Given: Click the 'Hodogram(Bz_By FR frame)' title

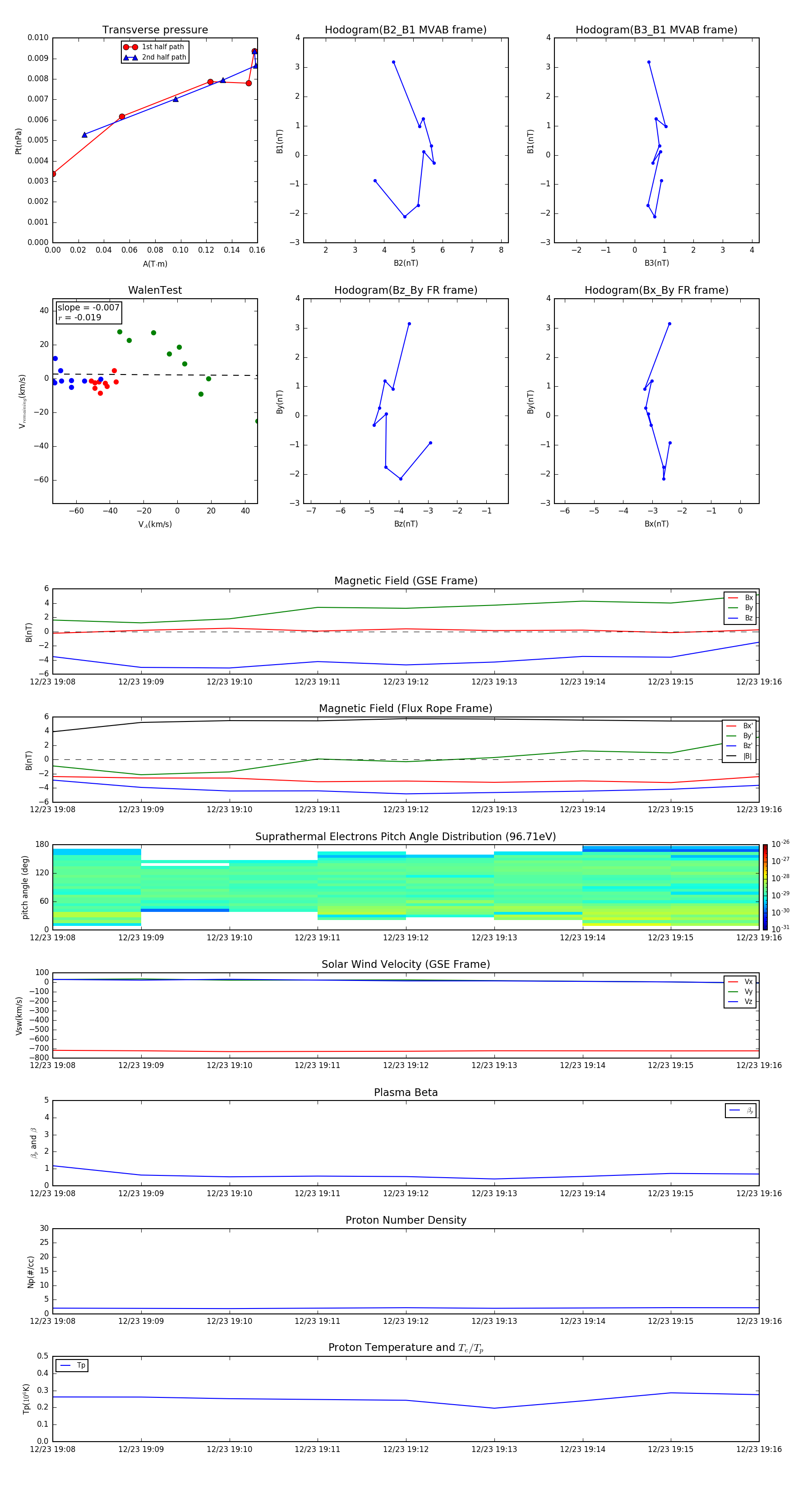Looking at the screenshot, I should [x=406, y=290].
